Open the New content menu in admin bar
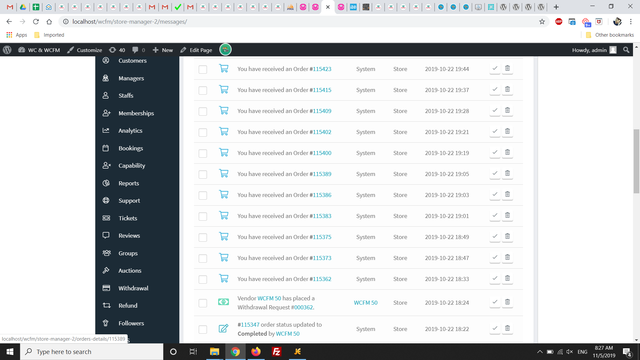This screenshot has width=640, height=360. click(163, 50)
